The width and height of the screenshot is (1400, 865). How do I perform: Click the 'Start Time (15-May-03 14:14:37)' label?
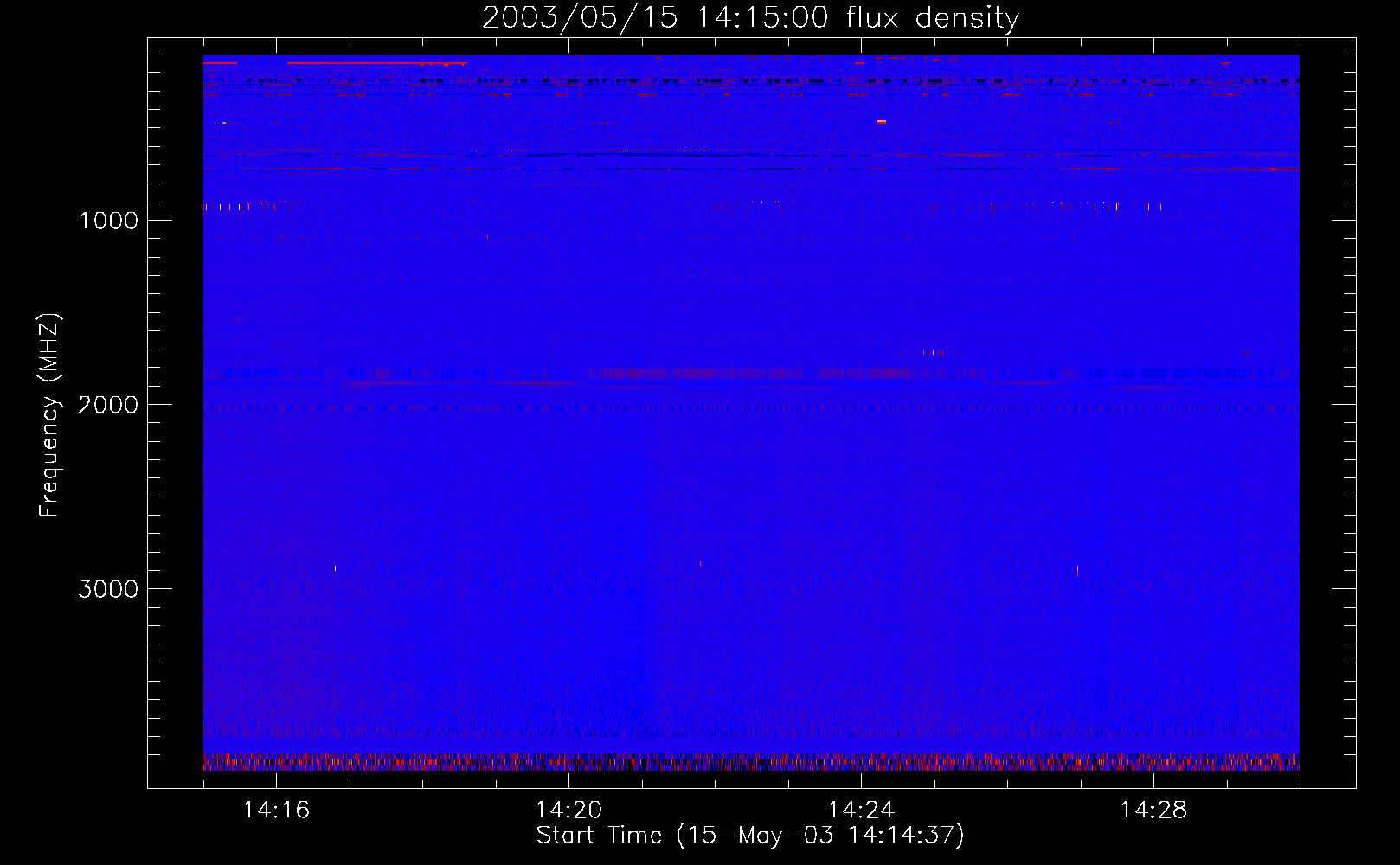pos(750,836)
